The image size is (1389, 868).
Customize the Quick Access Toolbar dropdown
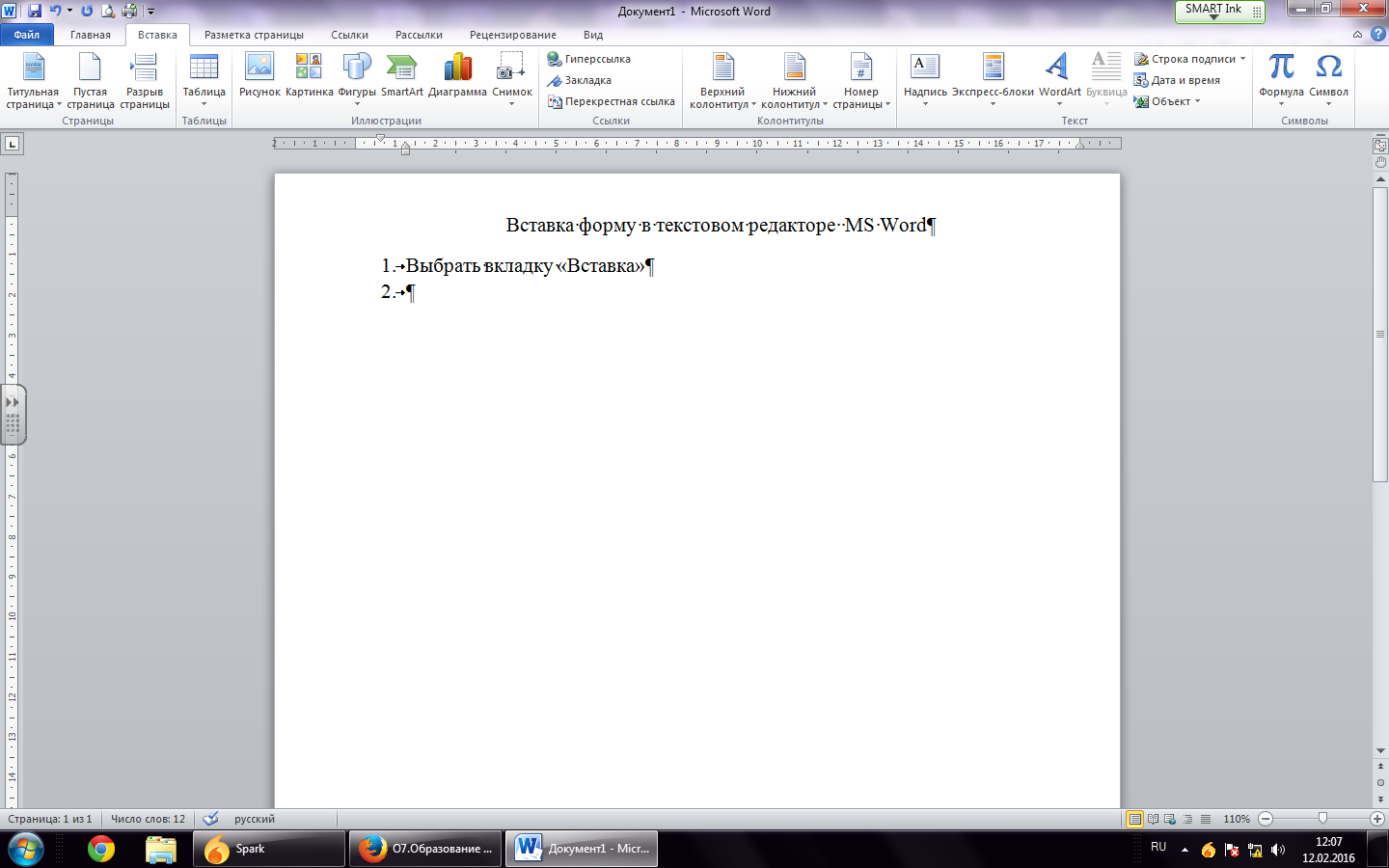tap(150, 12)
